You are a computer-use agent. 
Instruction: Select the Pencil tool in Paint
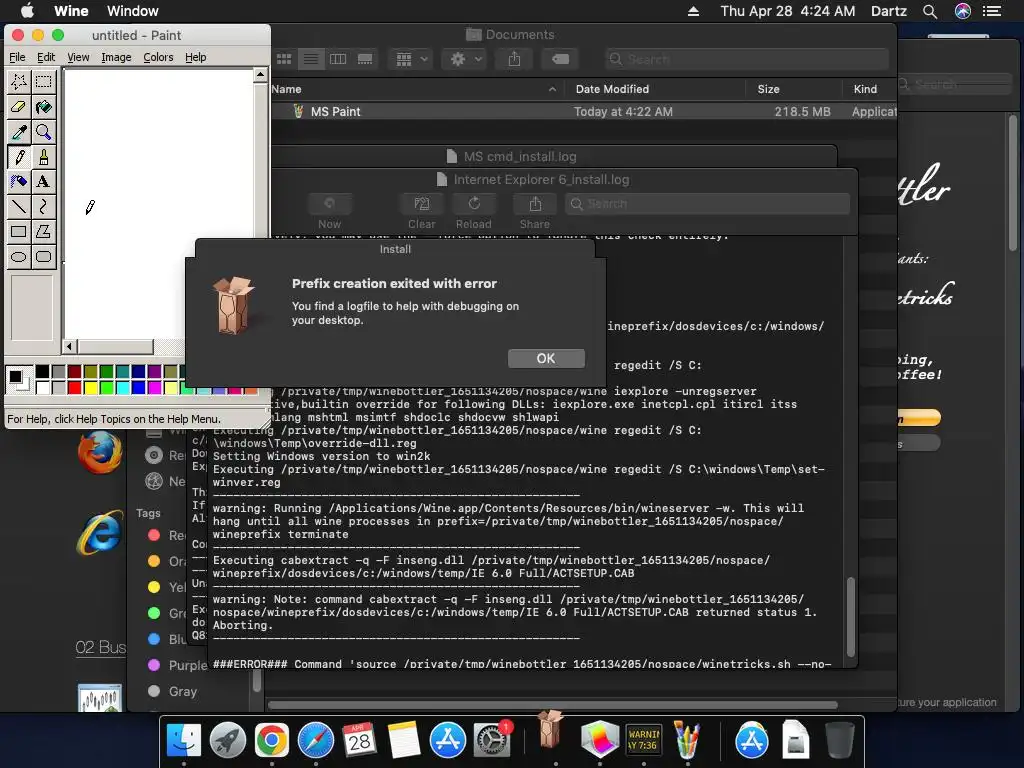pos(19,157)
